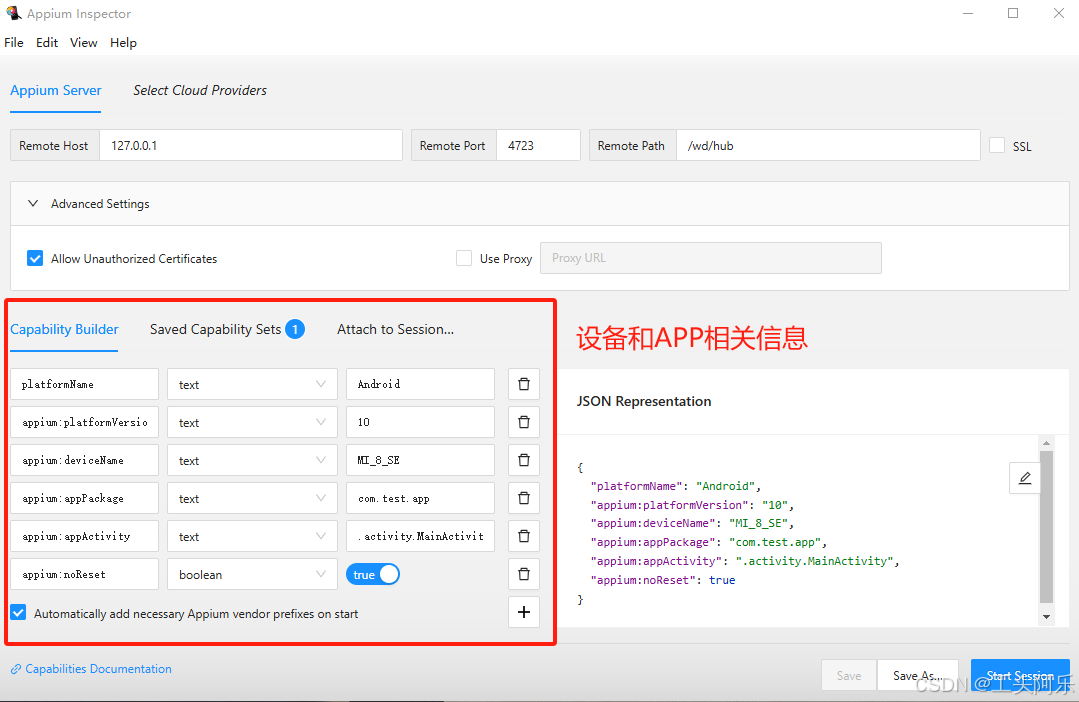Edit the MI_8_SE device name value
This screenshot has height=702, width=1079.
pyautogui.click(x=420, y=460)
